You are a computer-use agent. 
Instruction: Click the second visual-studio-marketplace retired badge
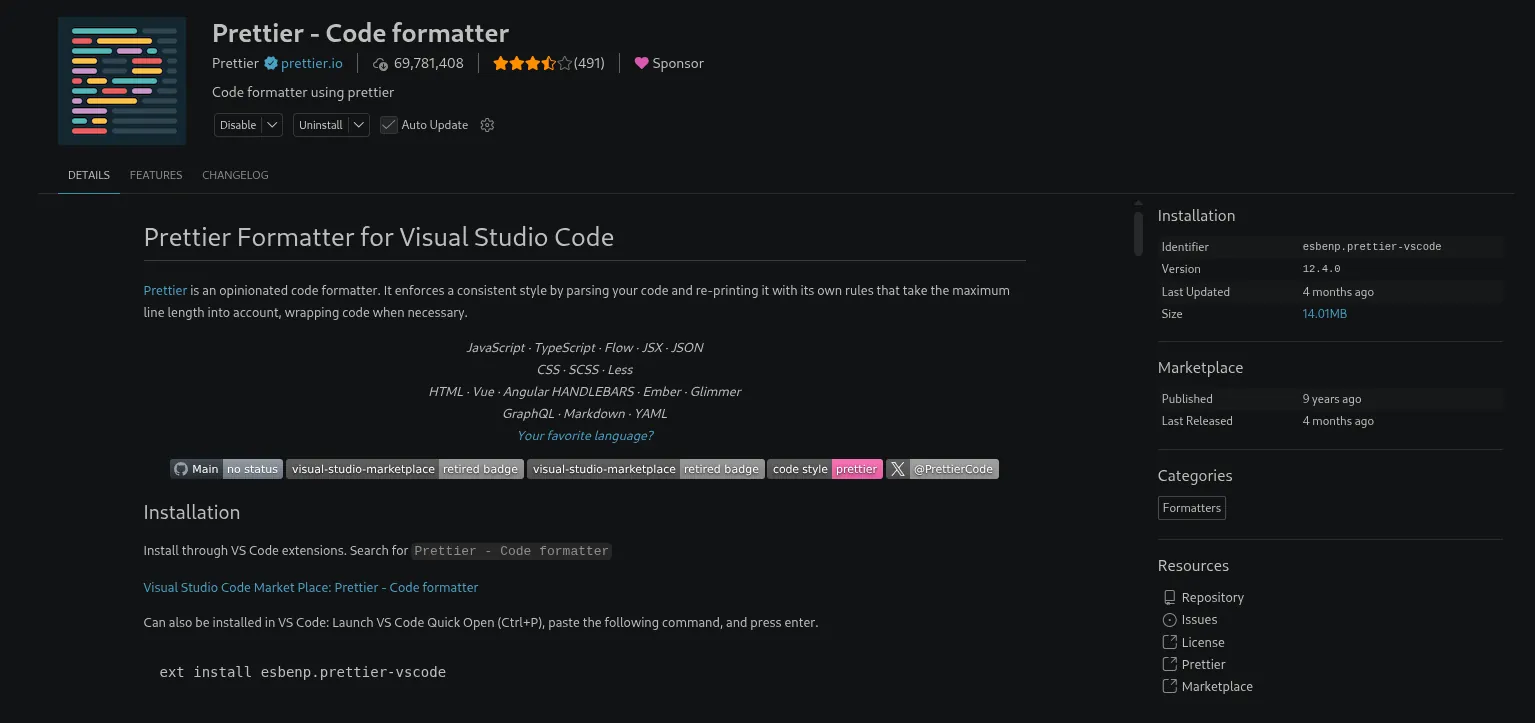click(646, 469)
